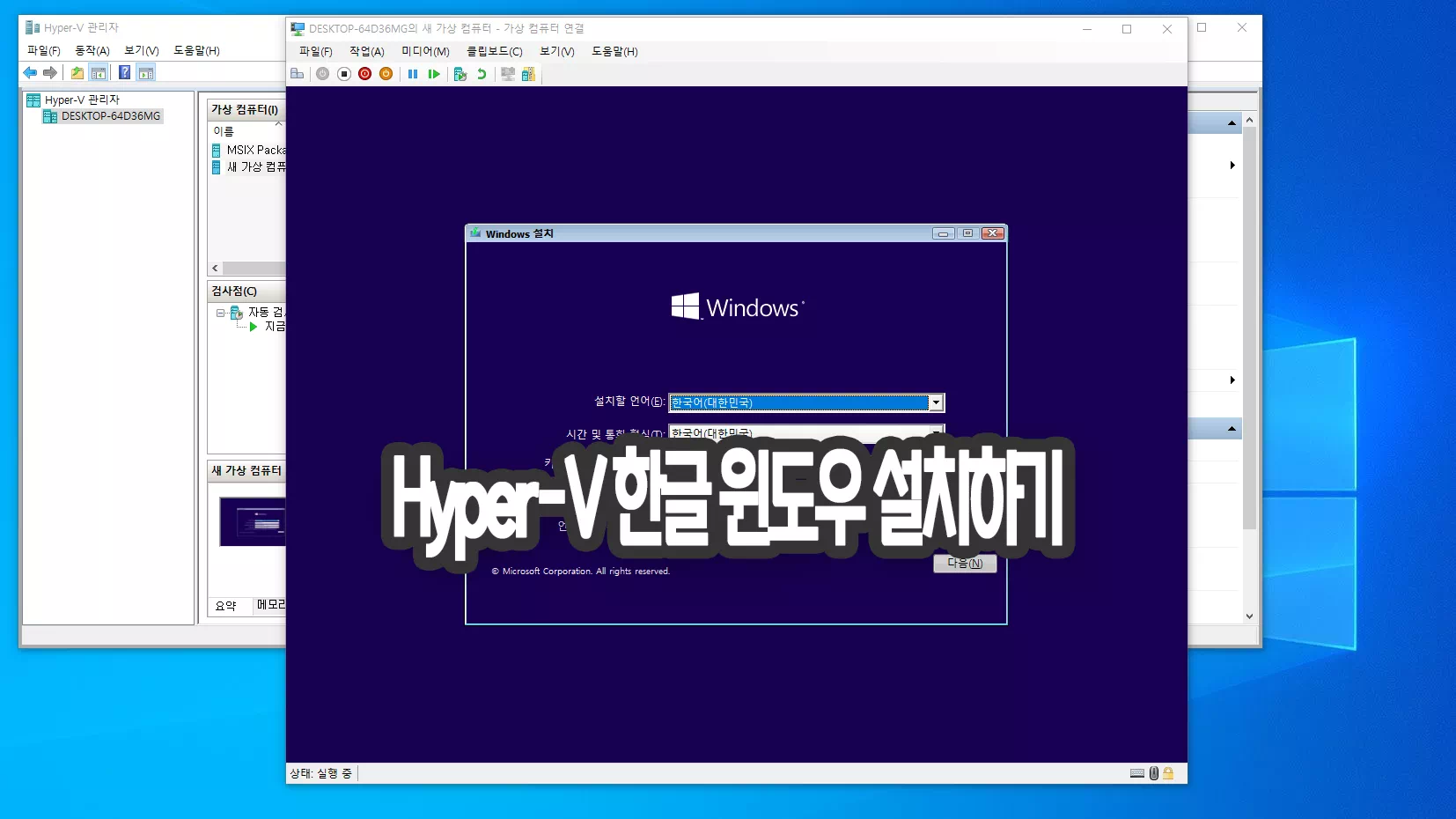Open the 설치할 언어 dropdown
This screenshot has width=1456, height=819.
point(937,402)
